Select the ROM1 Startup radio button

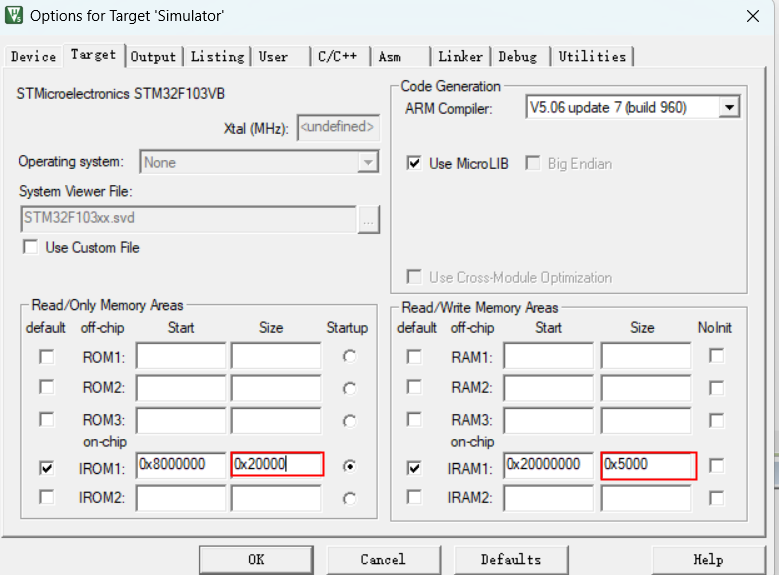348,356
